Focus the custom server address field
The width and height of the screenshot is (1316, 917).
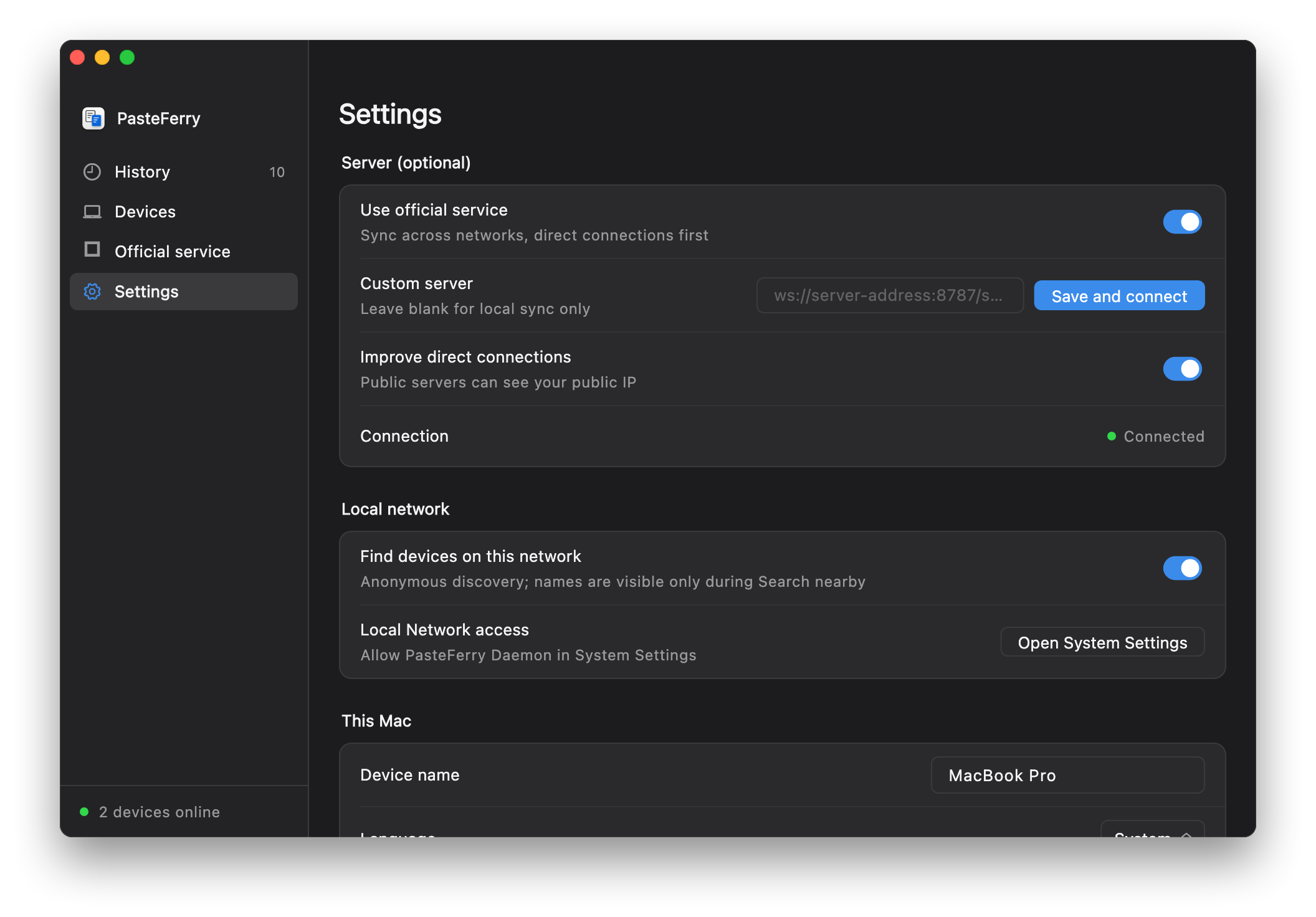coord(890,295)
